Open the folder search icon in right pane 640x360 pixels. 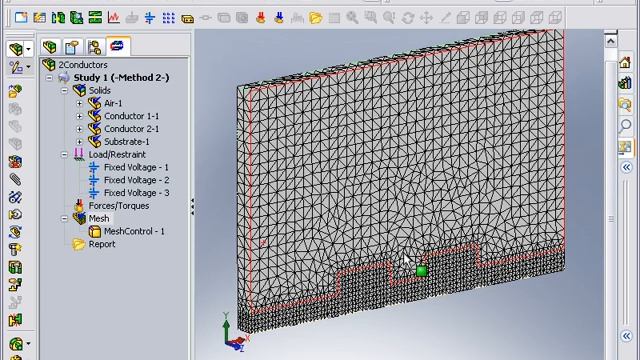pyautogui.click(x=625, y=104)
